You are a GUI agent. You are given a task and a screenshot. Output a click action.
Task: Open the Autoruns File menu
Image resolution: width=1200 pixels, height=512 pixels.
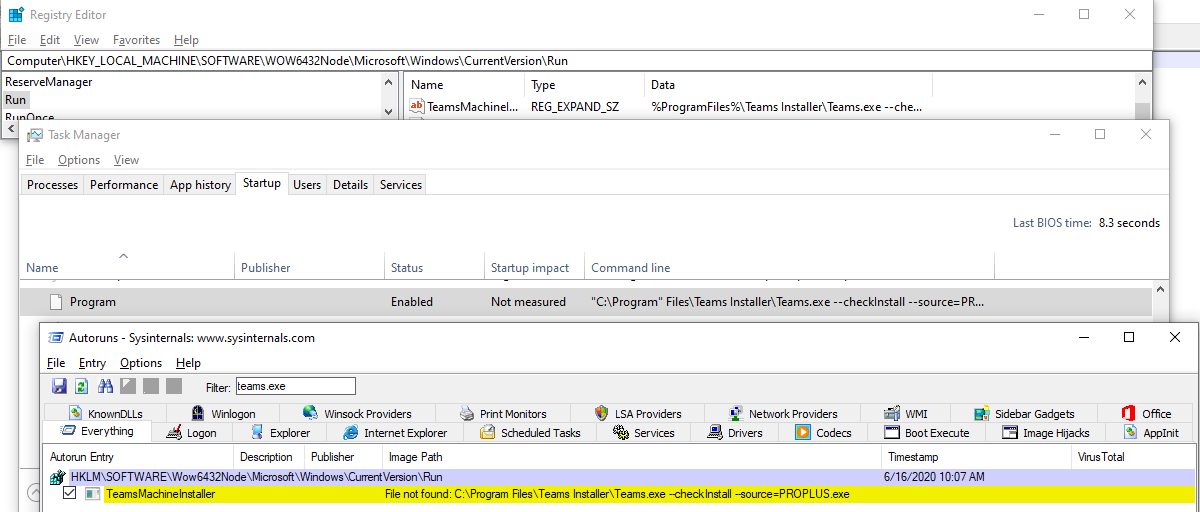56,363
